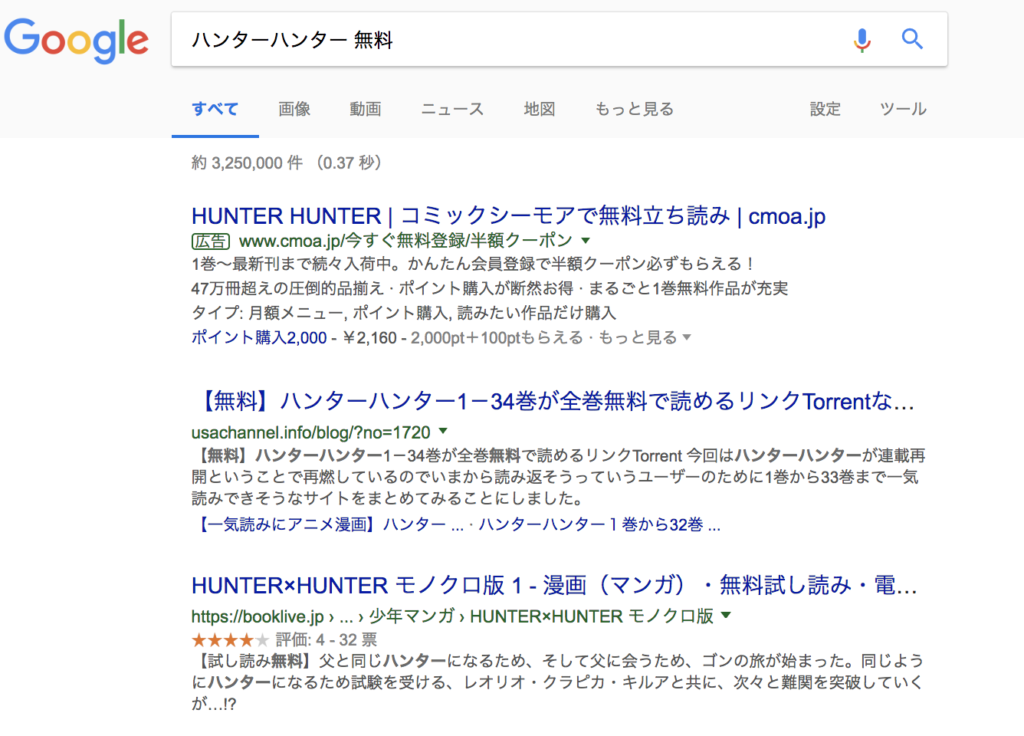
Task: Switch to the 画像 tab
Action: point(295,109)
